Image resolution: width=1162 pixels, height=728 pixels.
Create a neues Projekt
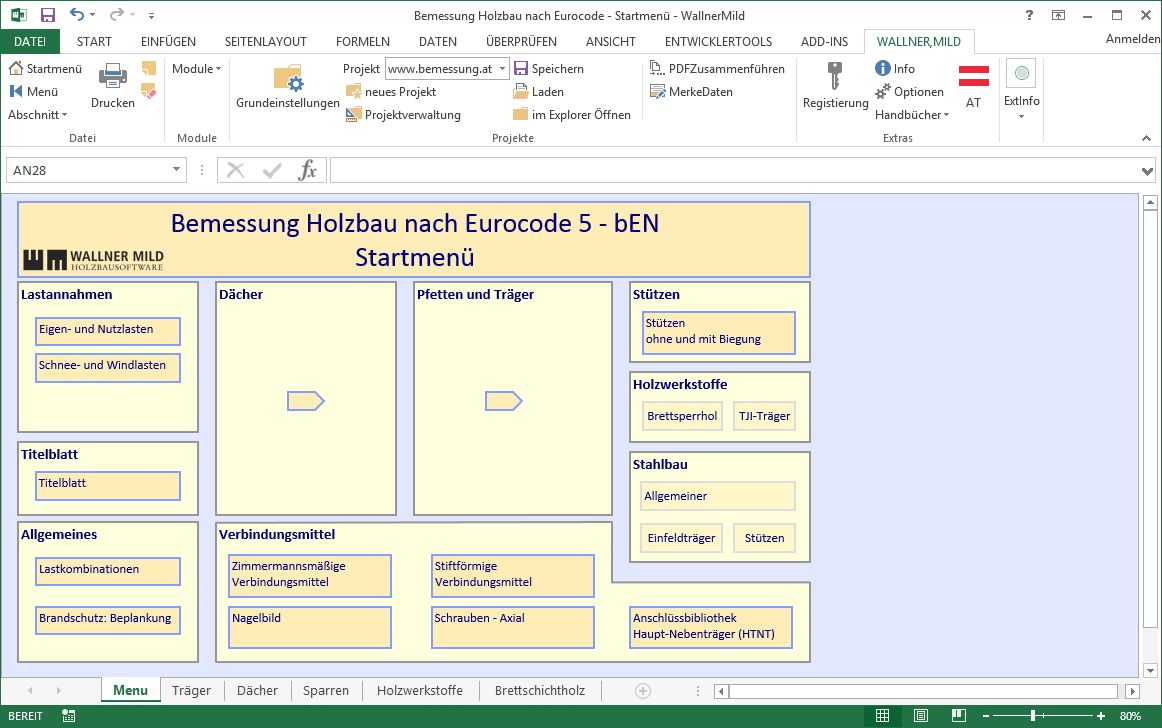tap(391, 92)
